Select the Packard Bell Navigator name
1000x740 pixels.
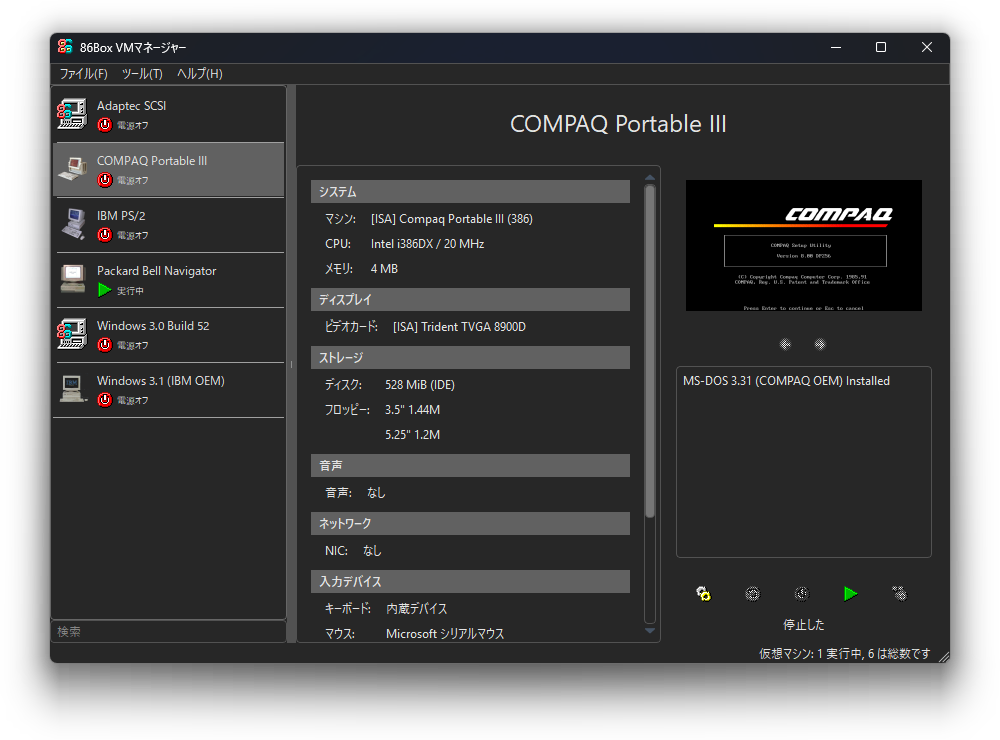pyautogui.click(x=156, y=270)
